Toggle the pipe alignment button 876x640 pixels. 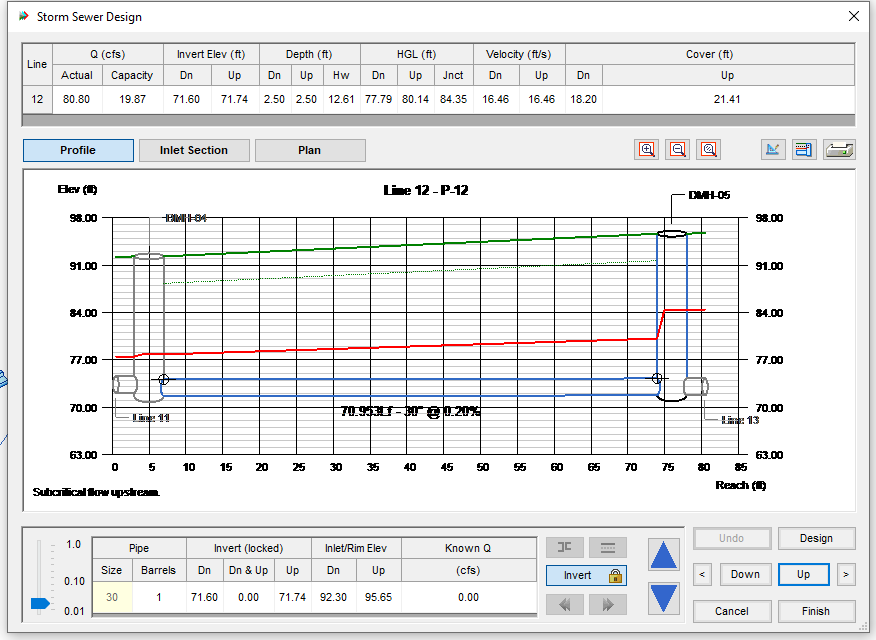click(608, 547)
